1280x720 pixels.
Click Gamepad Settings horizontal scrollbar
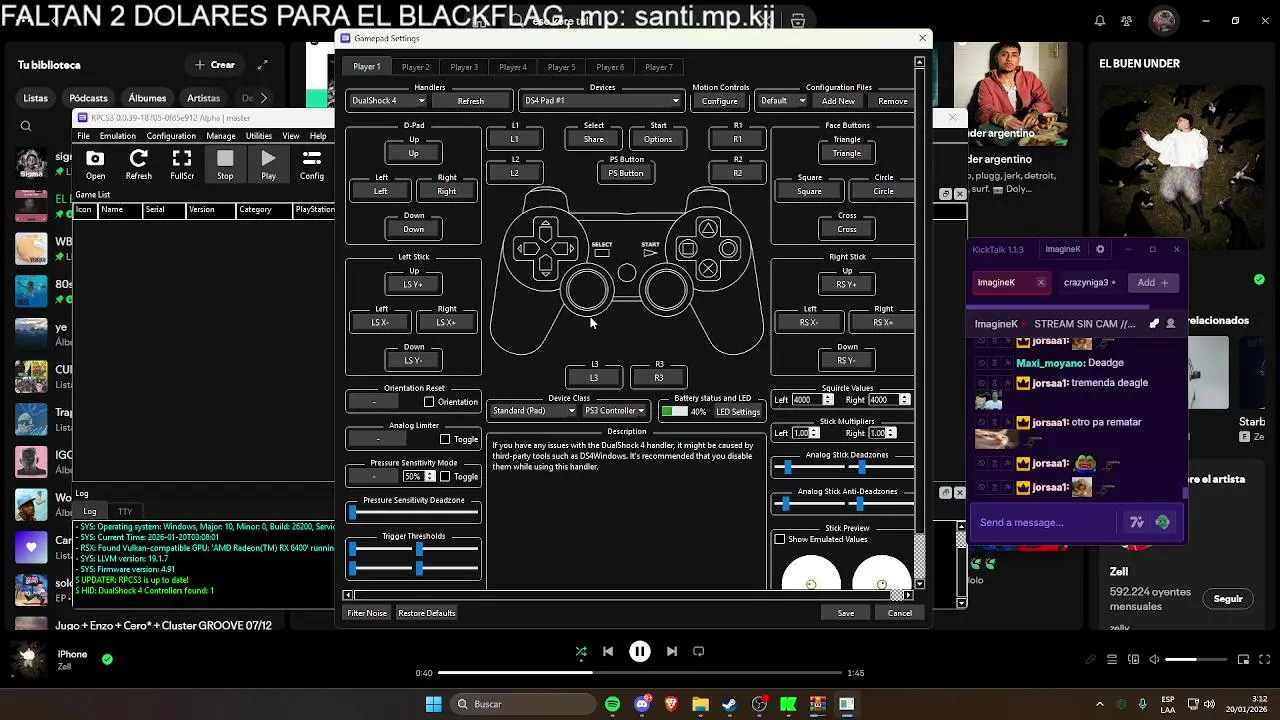coord(628,595)
